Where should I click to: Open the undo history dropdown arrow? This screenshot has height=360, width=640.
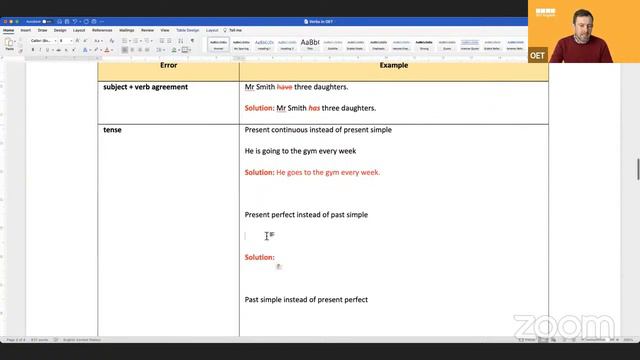coord(80,22)
